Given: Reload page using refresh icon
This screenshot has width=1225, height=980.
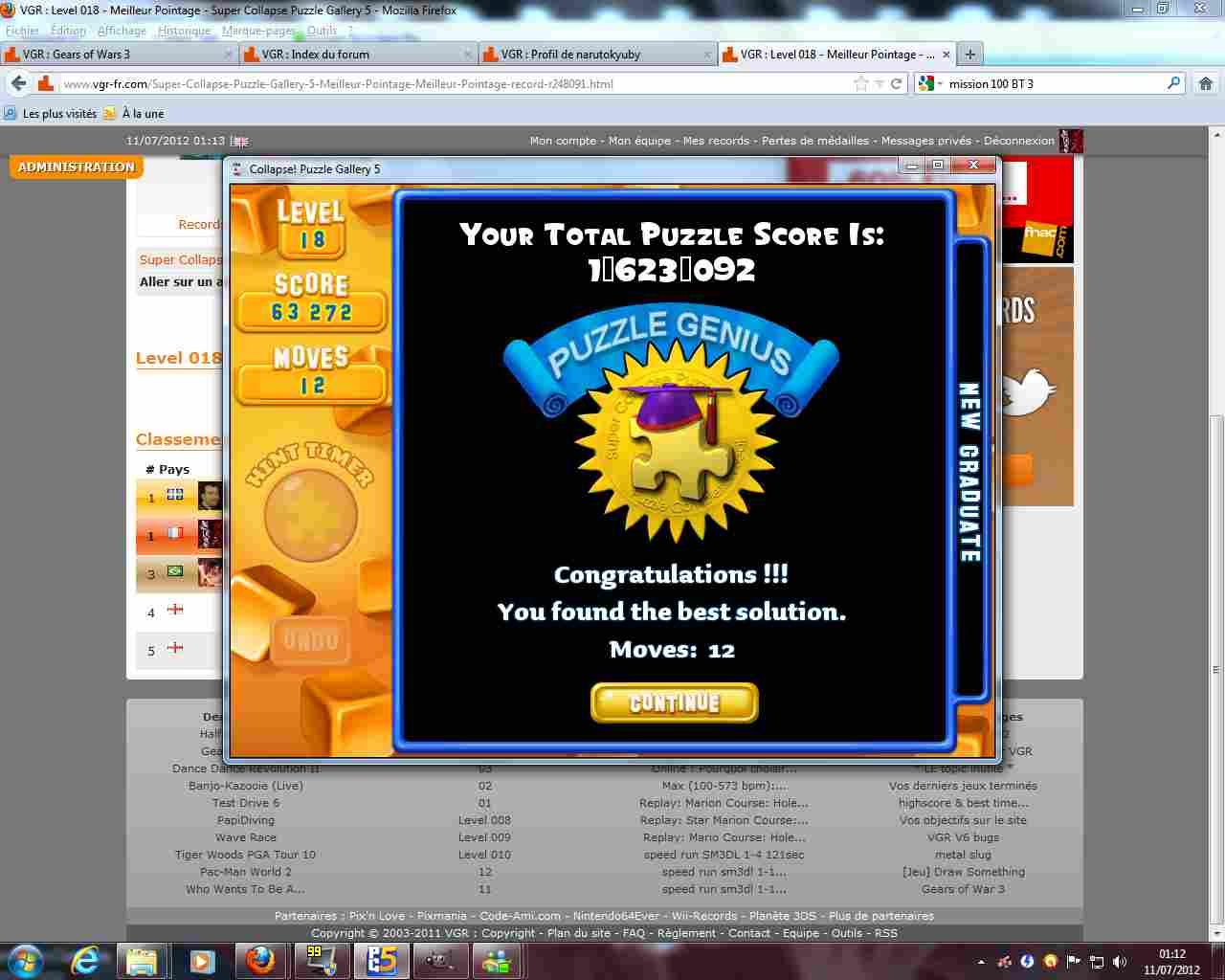Looking at the screenshot, I should click(897, 84).
